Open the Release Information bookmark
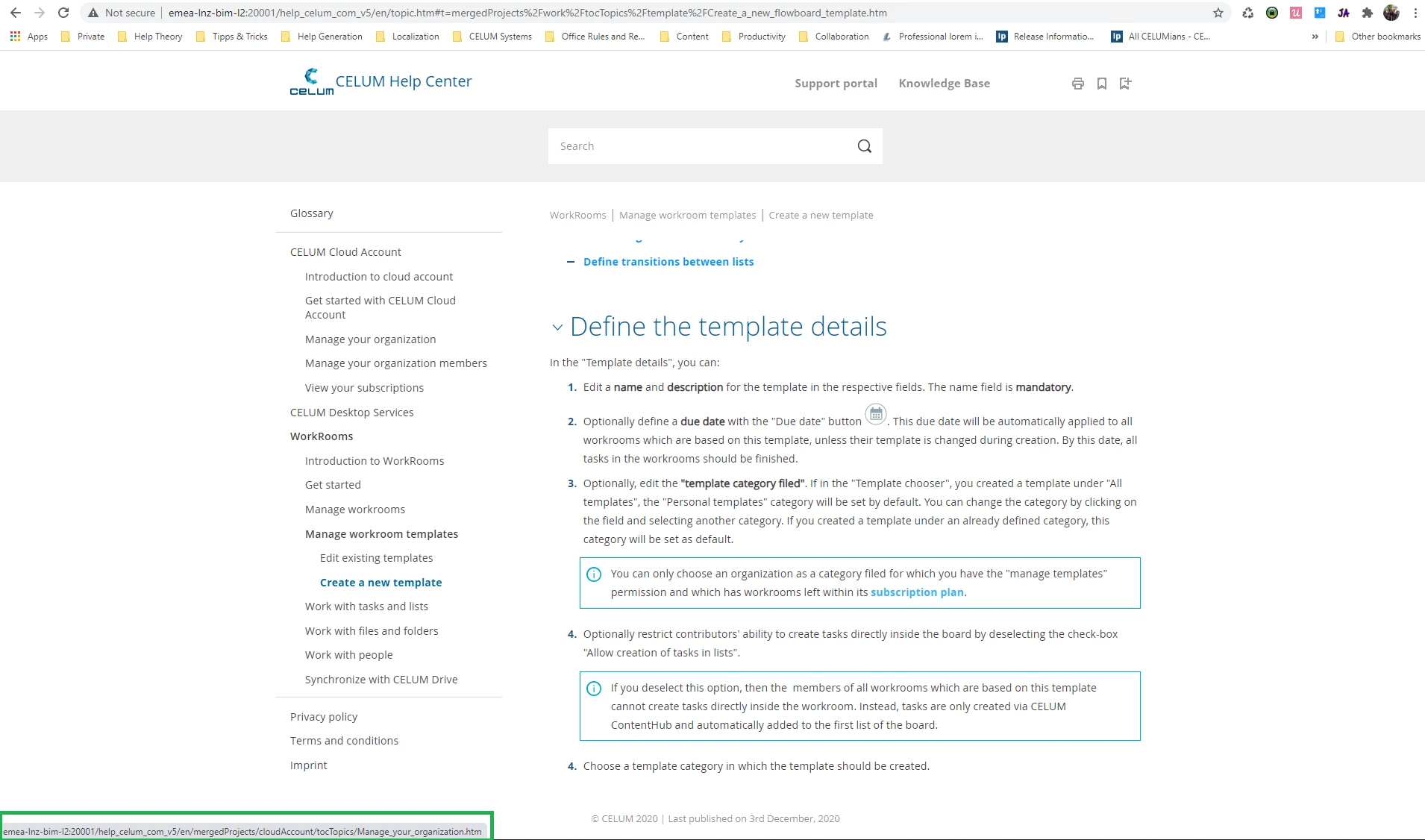This screenshot has width=1425, height=840. tap(1045, 37)
